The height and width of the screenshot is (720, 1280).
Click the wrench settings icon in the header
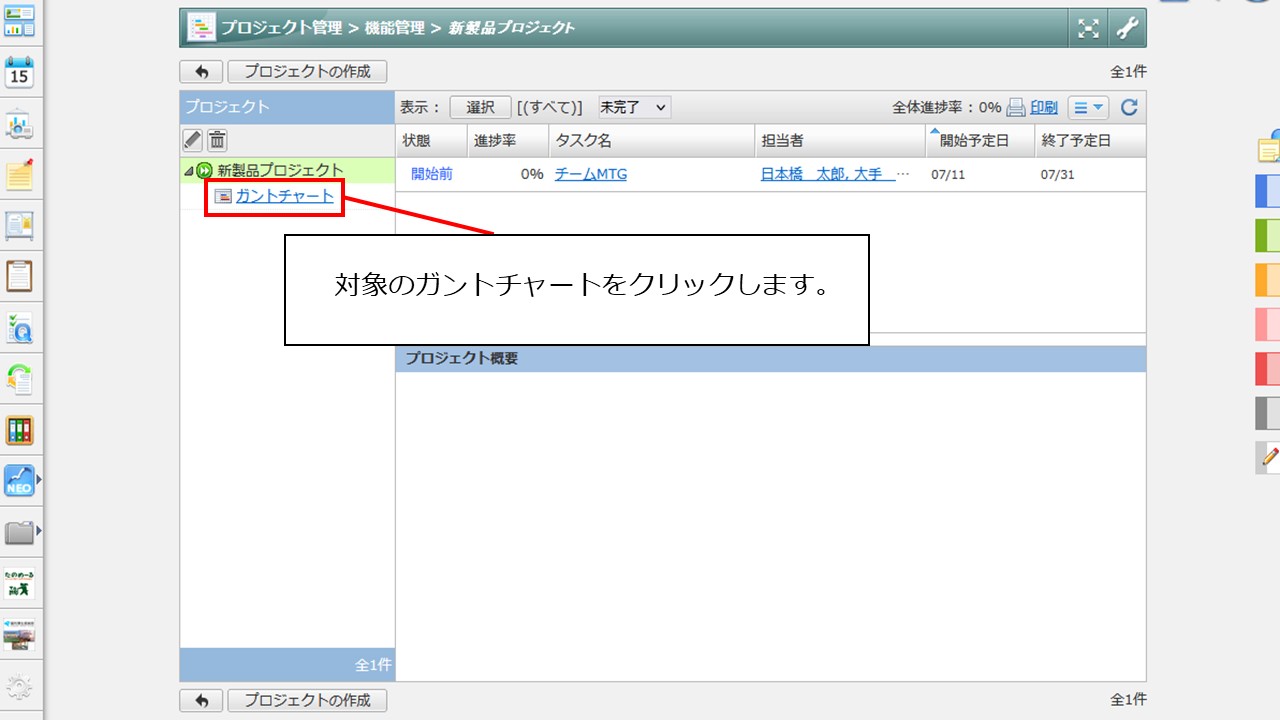1127,28
